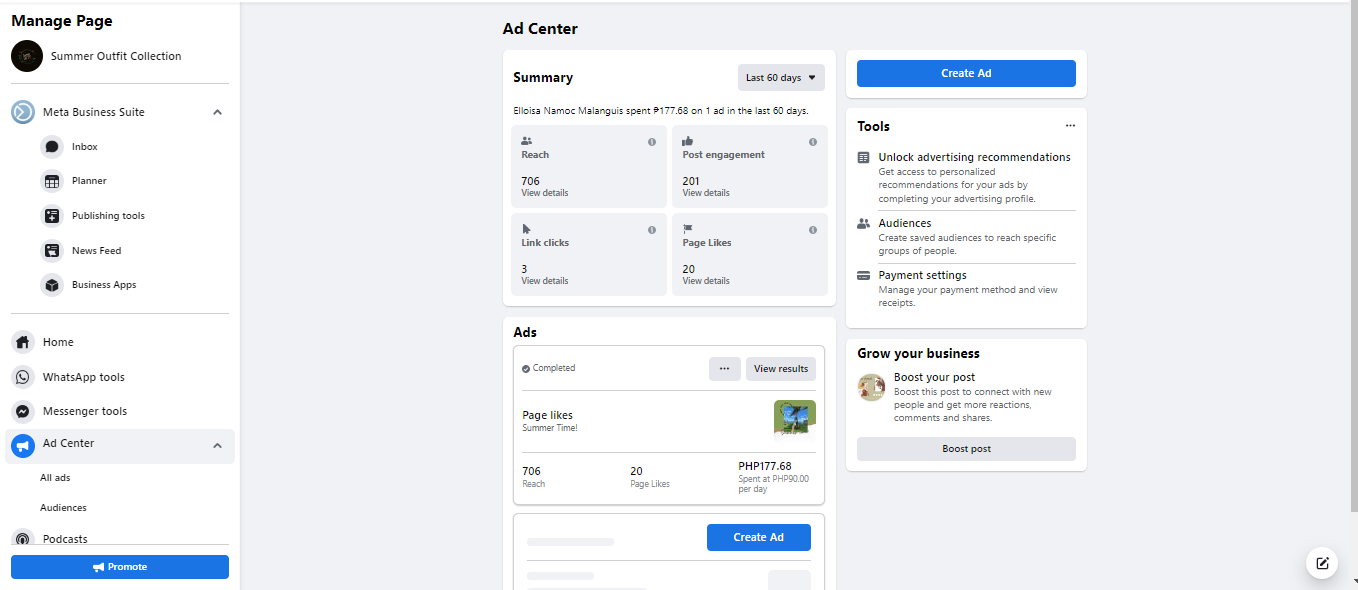Open the Inbox icon in sidebar

pyautogui.click(x=52, y=147)
